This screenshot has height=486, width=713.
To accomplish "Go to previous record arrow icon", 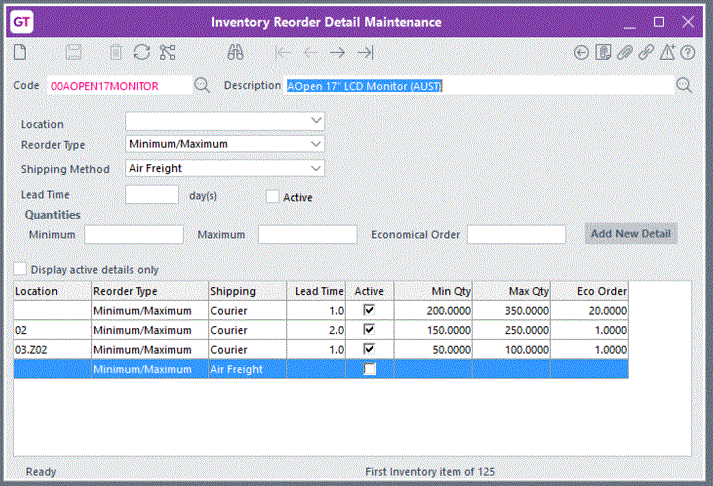I will pyautogui.click(x=311, y=53).
